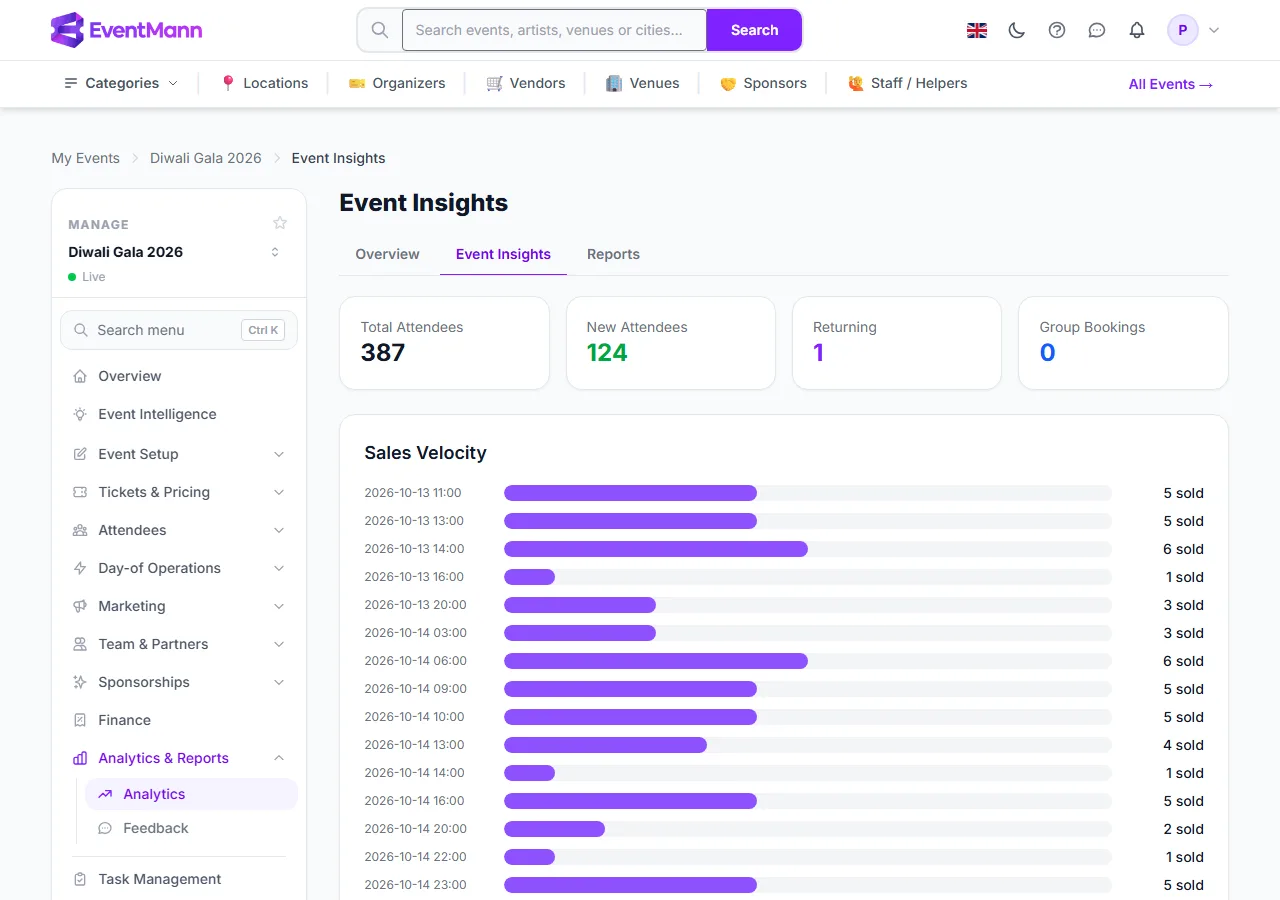
Task: Go to Locations in nav bar
Action: tap(264, 83)
